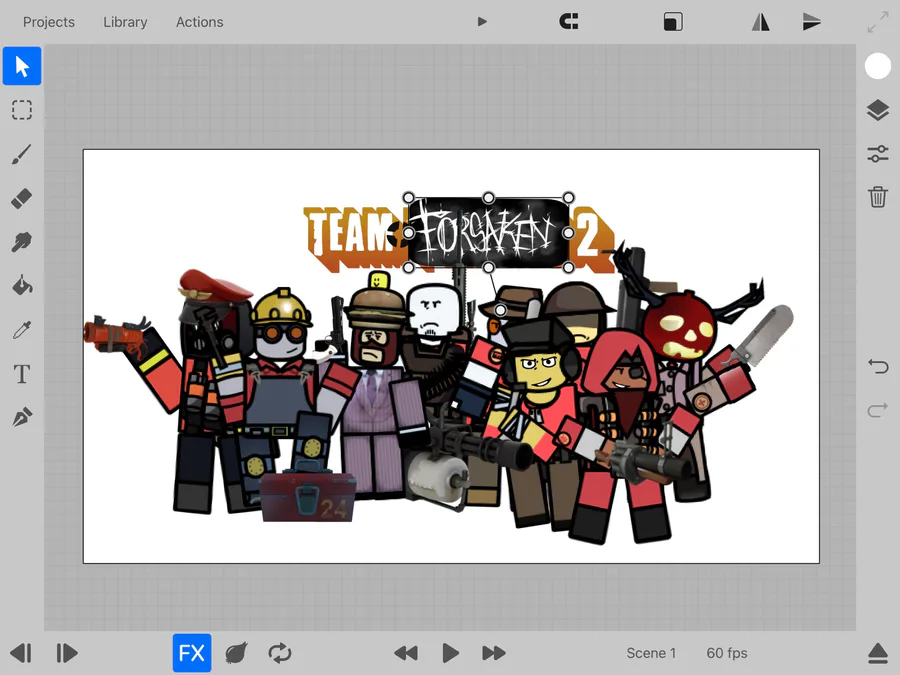Delete selection with the trash icon
The image size is (900, 675).
[x=878, y=197]
